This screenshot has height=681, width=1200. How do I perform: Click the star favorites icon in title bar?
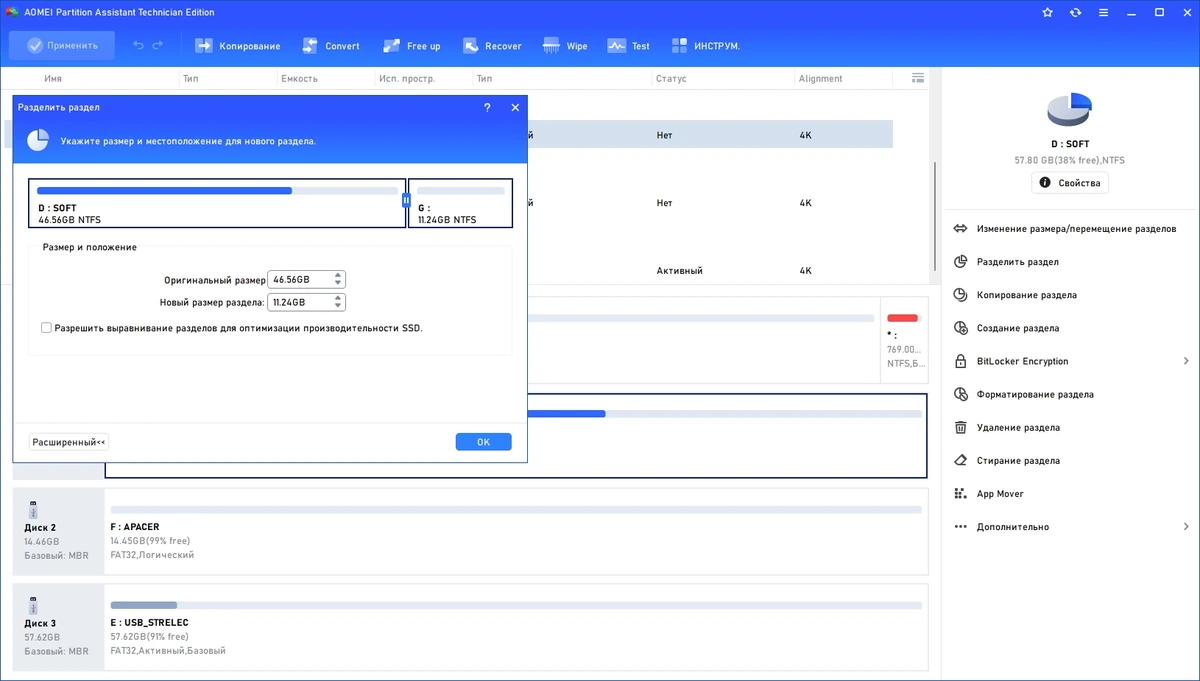(x=1047, y=13)
